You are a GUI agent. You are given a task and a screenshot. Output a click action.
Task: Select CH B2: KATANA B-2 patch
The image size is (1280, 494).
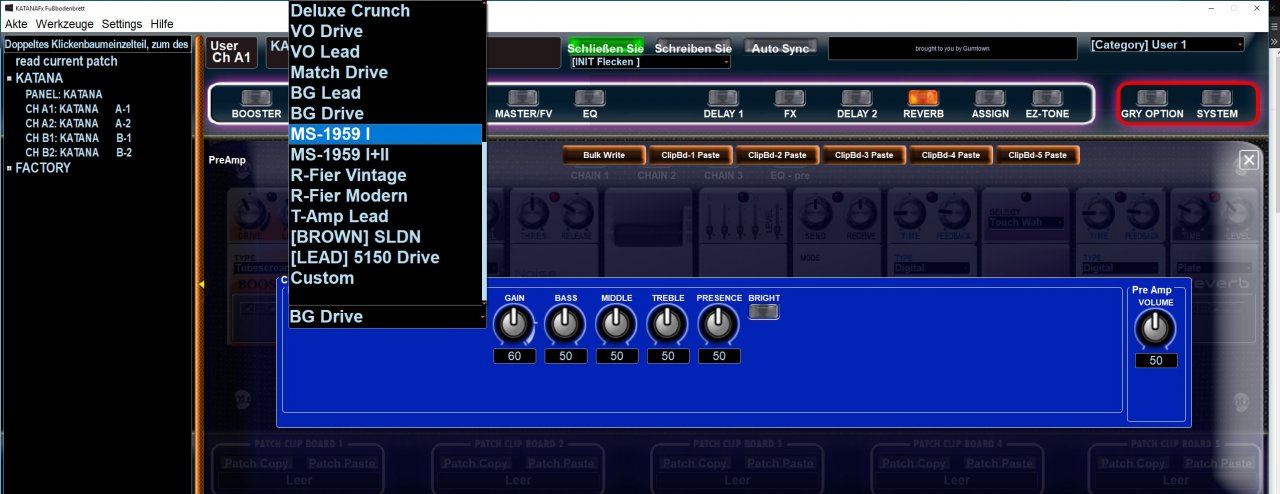click(x=78, y=152)
